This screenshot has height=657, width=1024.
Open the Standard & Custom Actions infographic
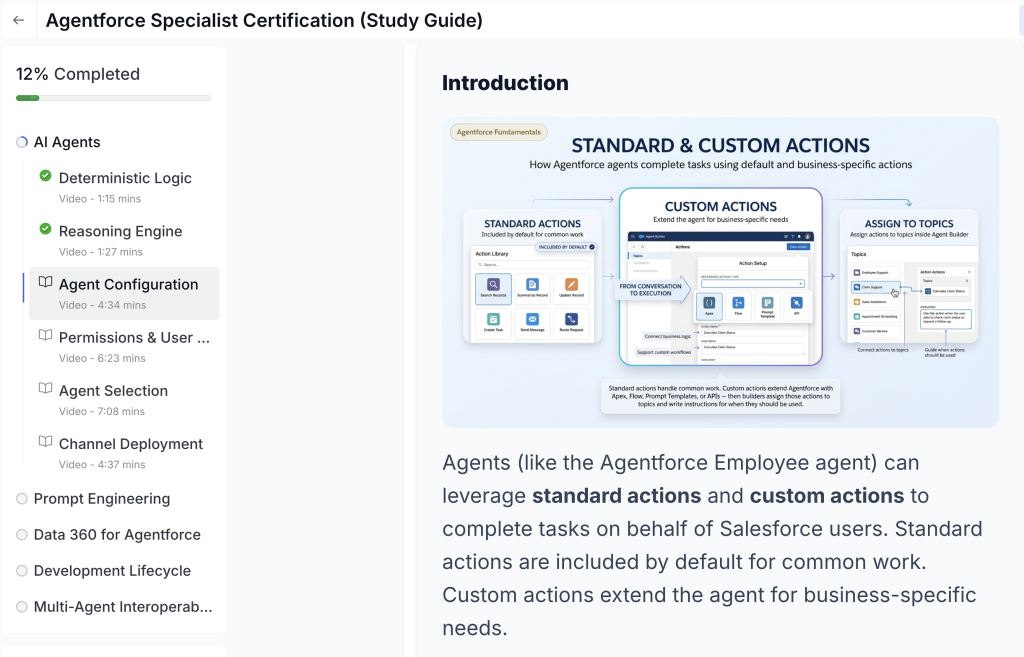[x=720, y=272]
